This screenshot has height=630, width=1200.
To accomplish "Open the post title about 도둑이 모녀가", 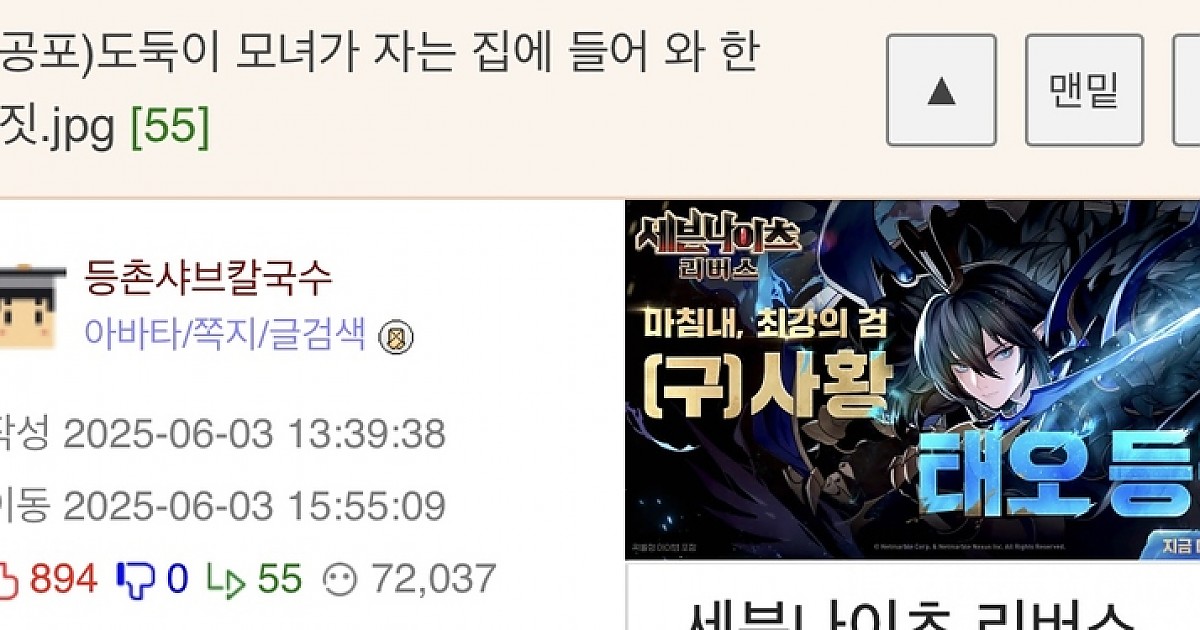I will pos(378,90).
